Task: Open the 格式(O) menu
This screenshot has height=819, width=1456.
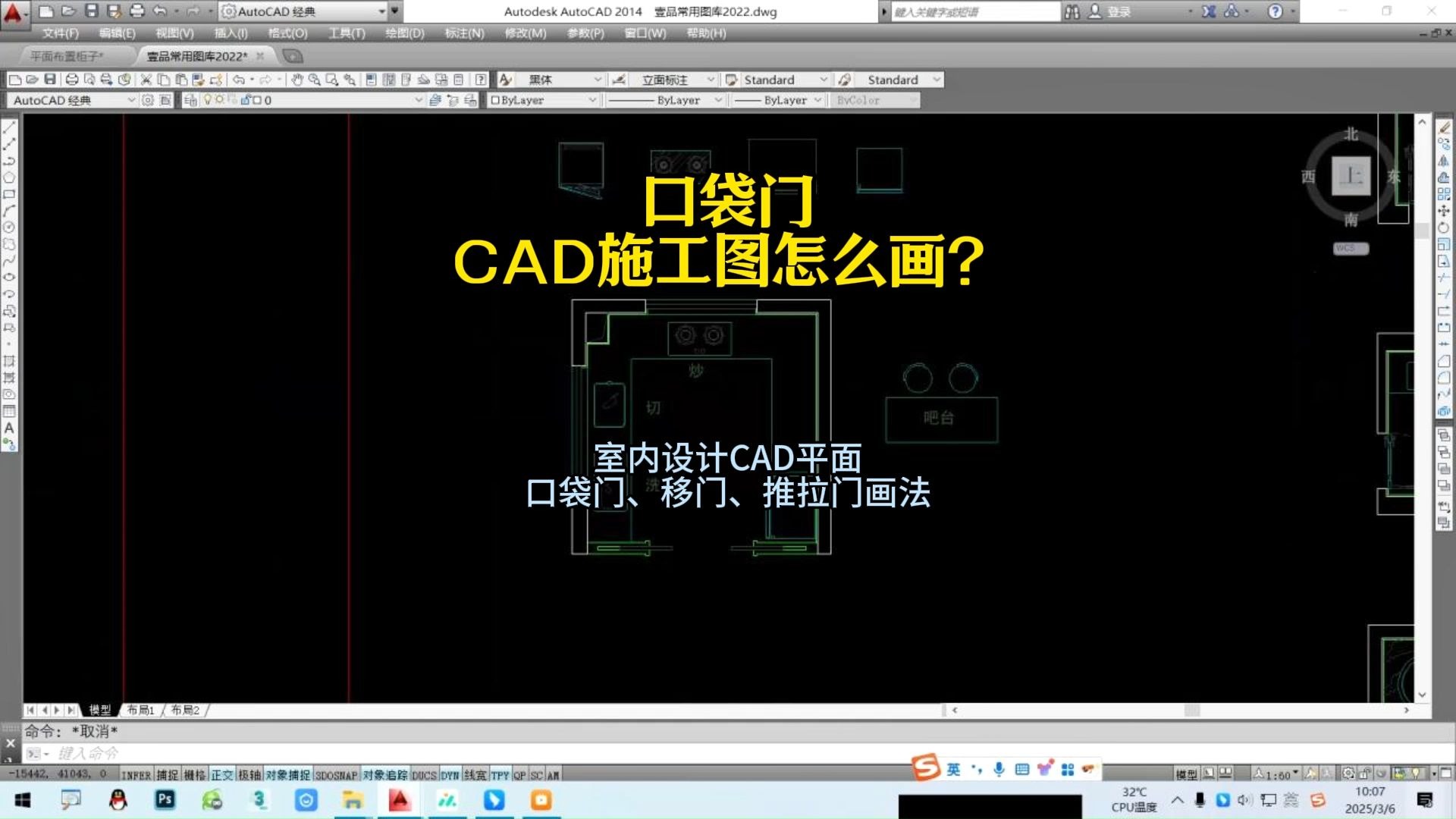Action: click(290, 33)
